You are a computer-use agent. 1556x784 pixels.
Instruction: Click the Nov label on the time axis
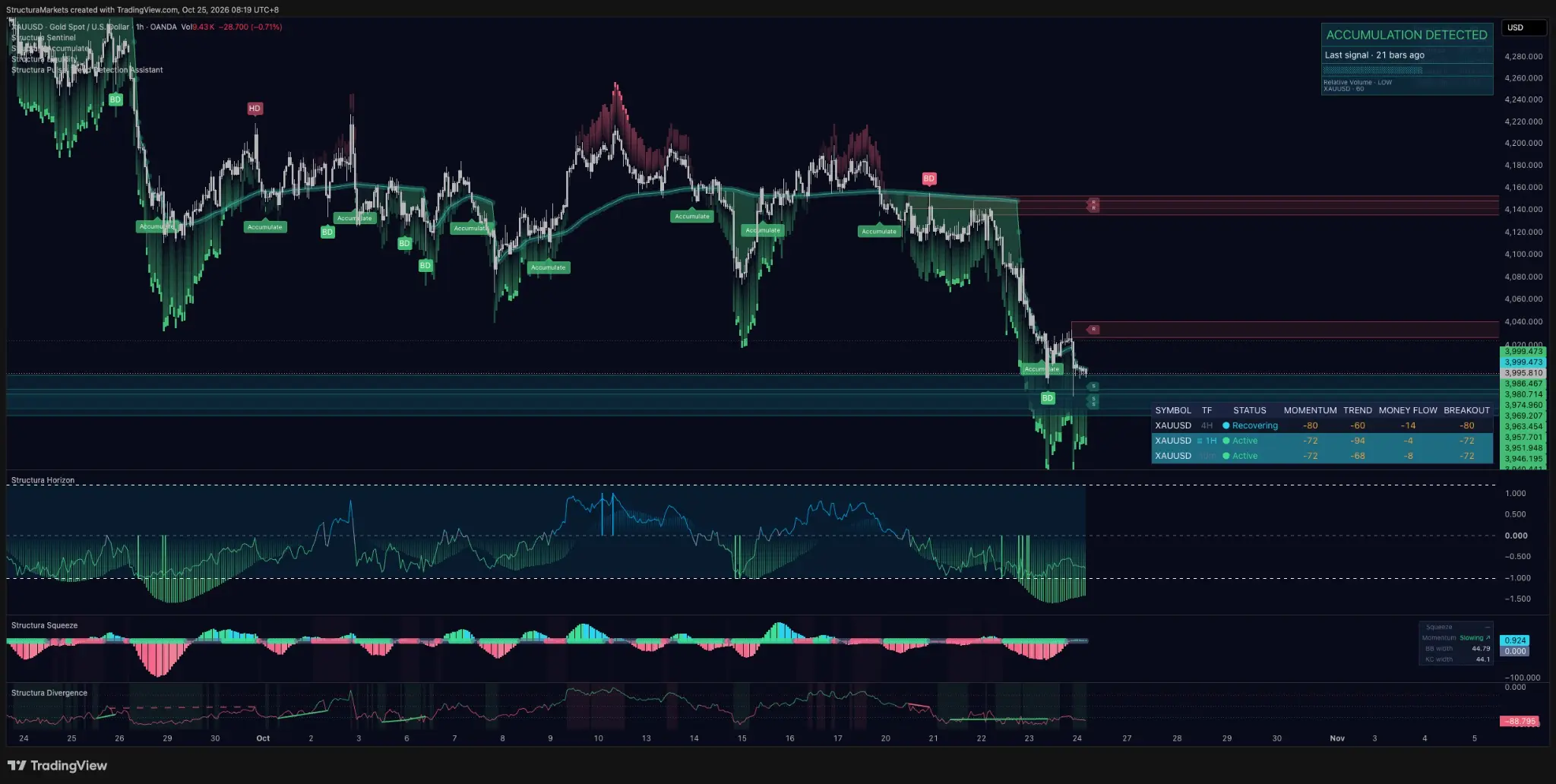(x=1337, y=738)
